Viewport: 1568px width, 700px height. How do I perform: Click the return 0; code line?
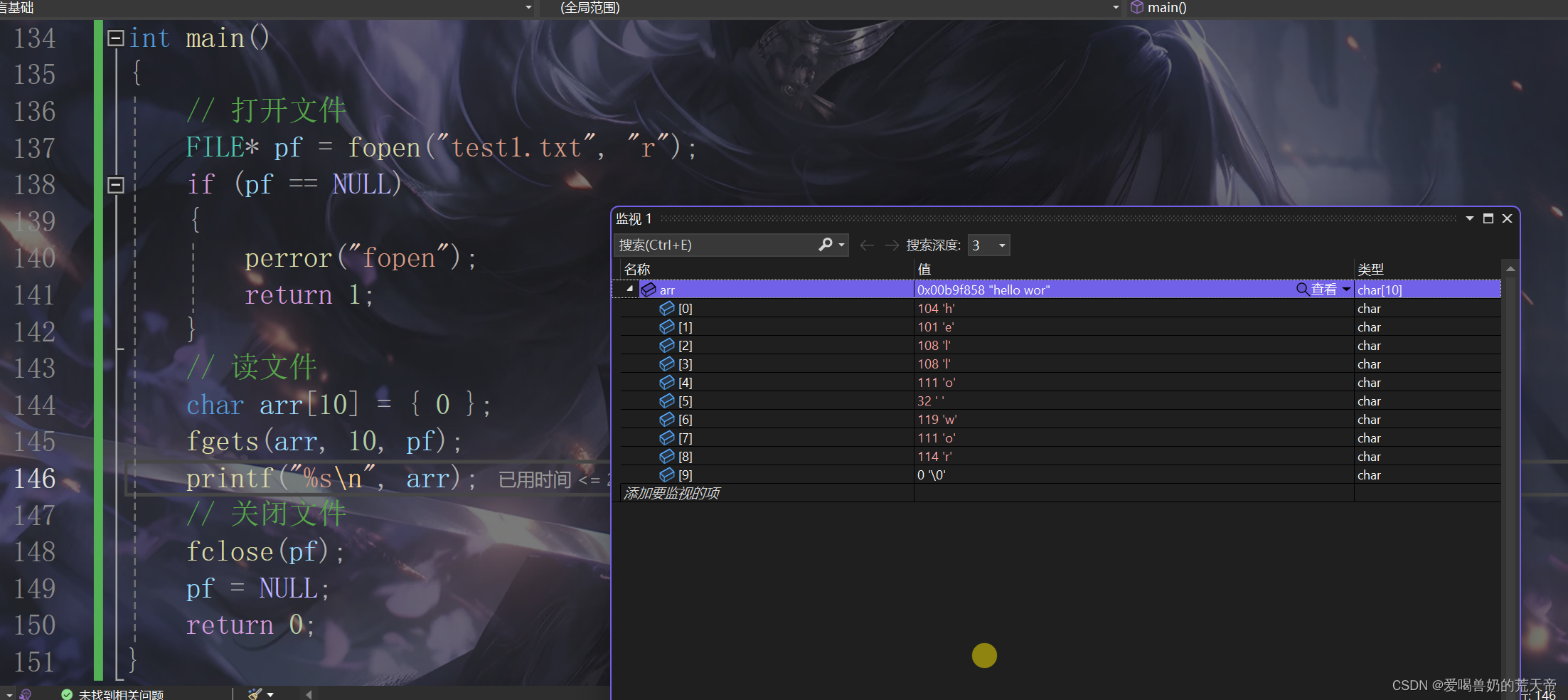[x=250, y=625]
